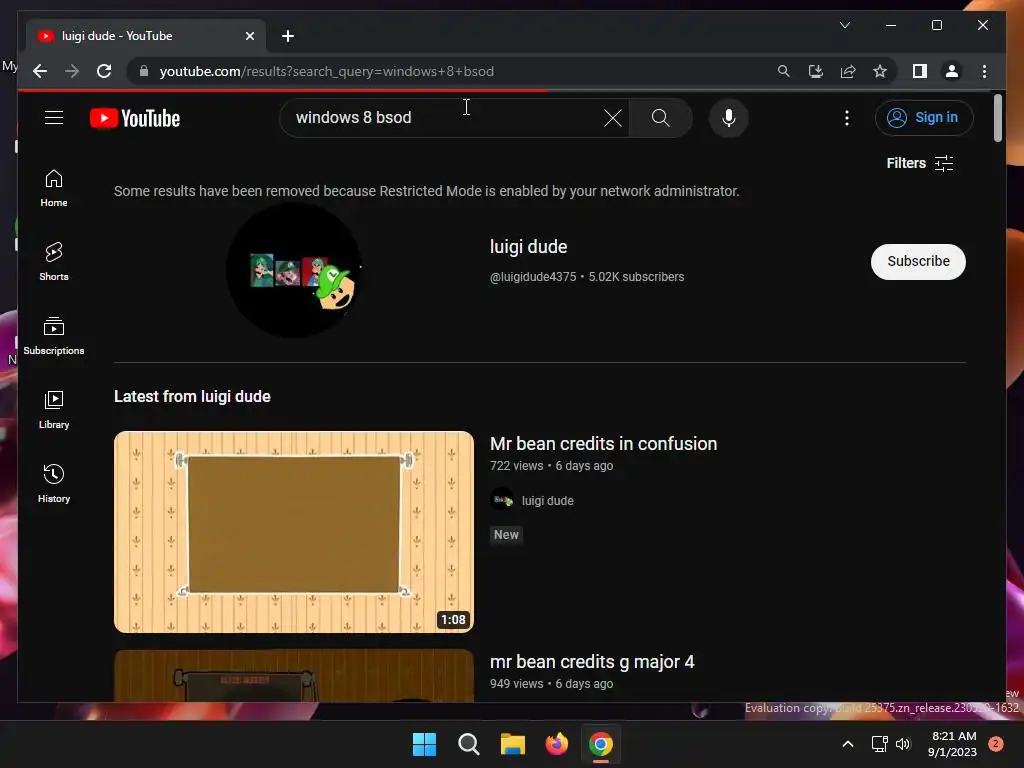Open the YouTube hamburger guide menu
The image size is (1024, 768).
click(x=54, y=118)
